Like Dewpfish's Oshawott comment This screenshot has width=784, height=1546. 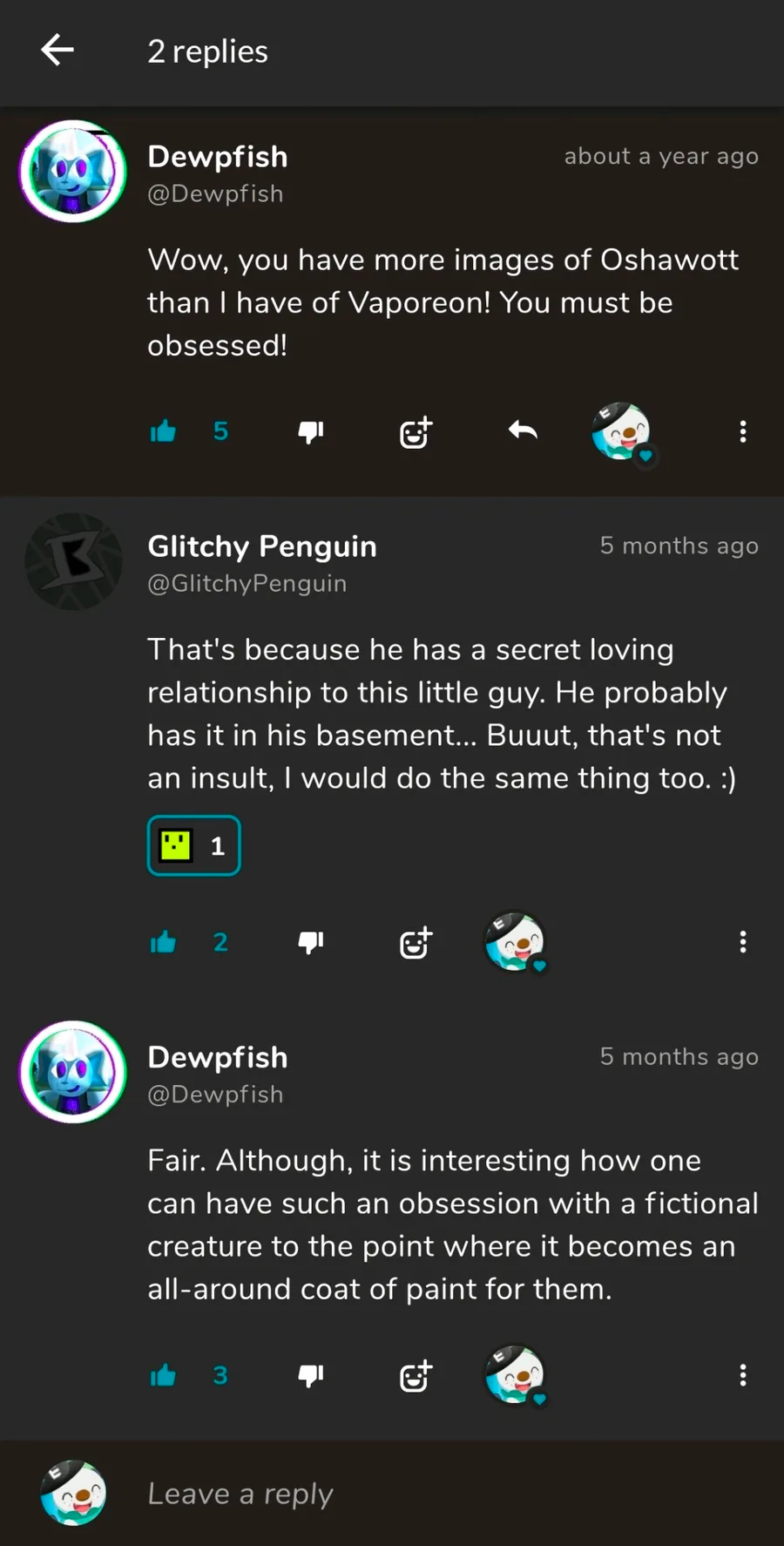[x=163, y=431]
